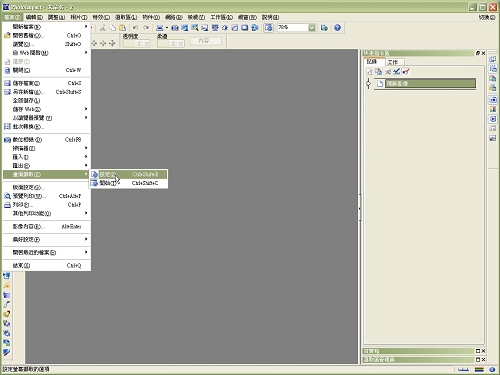Open the 調整(A) menu
Viewport: 500px width, 375px height.
56,17
